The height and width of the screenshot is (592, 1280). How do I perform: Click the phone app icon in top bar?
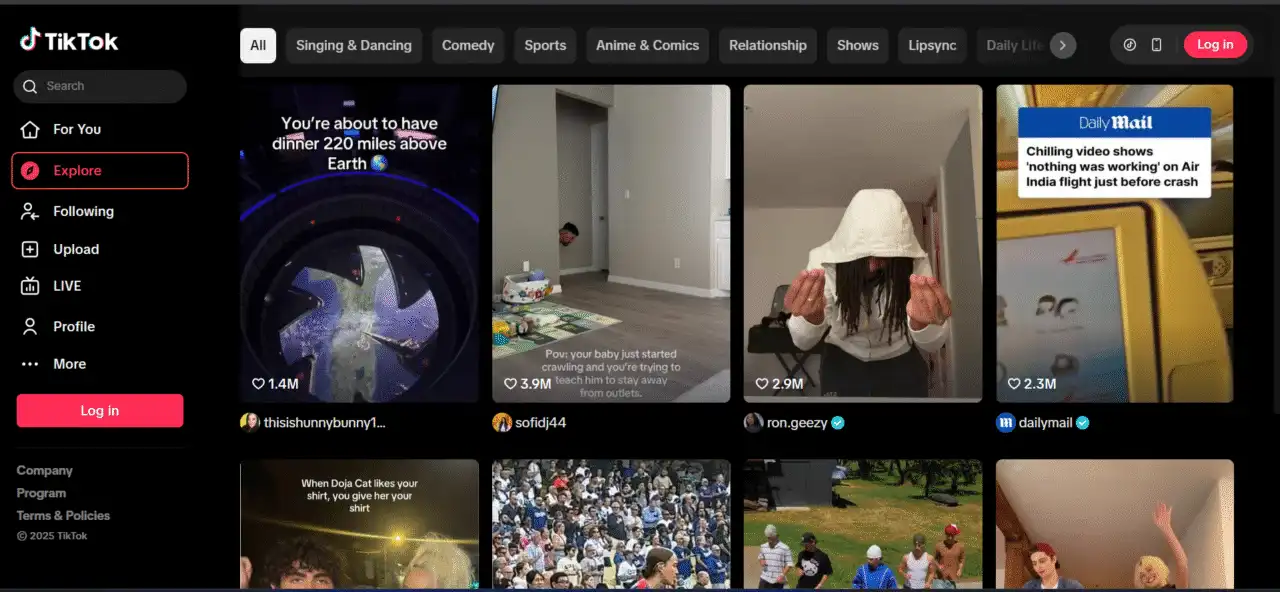1157,44
